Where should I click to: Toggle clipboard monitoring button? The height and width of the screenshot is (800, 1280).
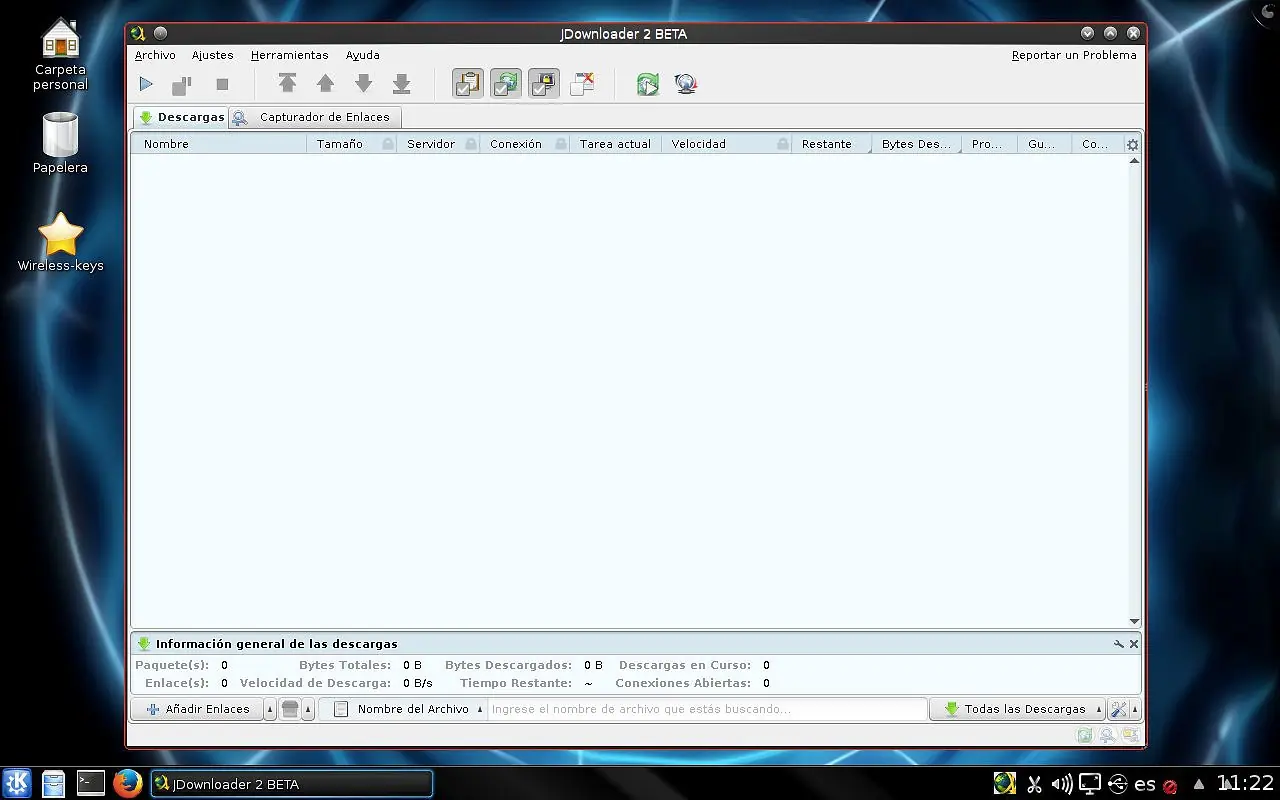tap(468, 84)
